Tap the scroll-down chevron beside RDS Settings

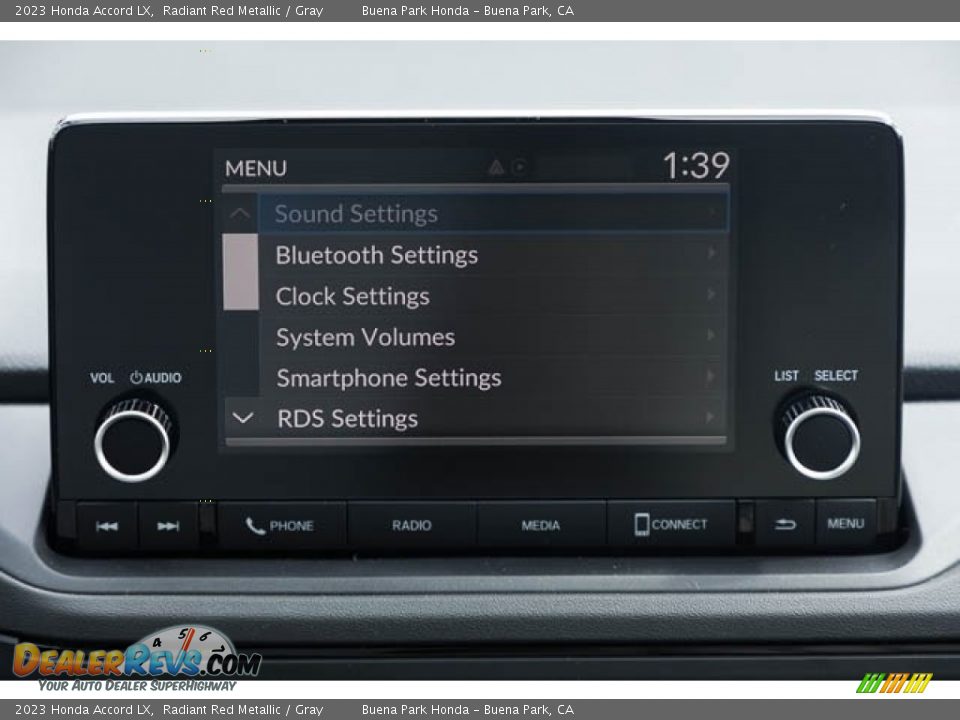coord(243,418)
